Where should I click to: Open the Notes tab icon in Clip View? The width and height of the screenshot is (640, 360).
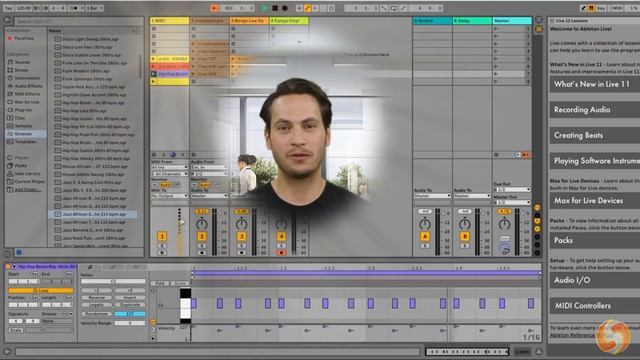pos(90,267)
